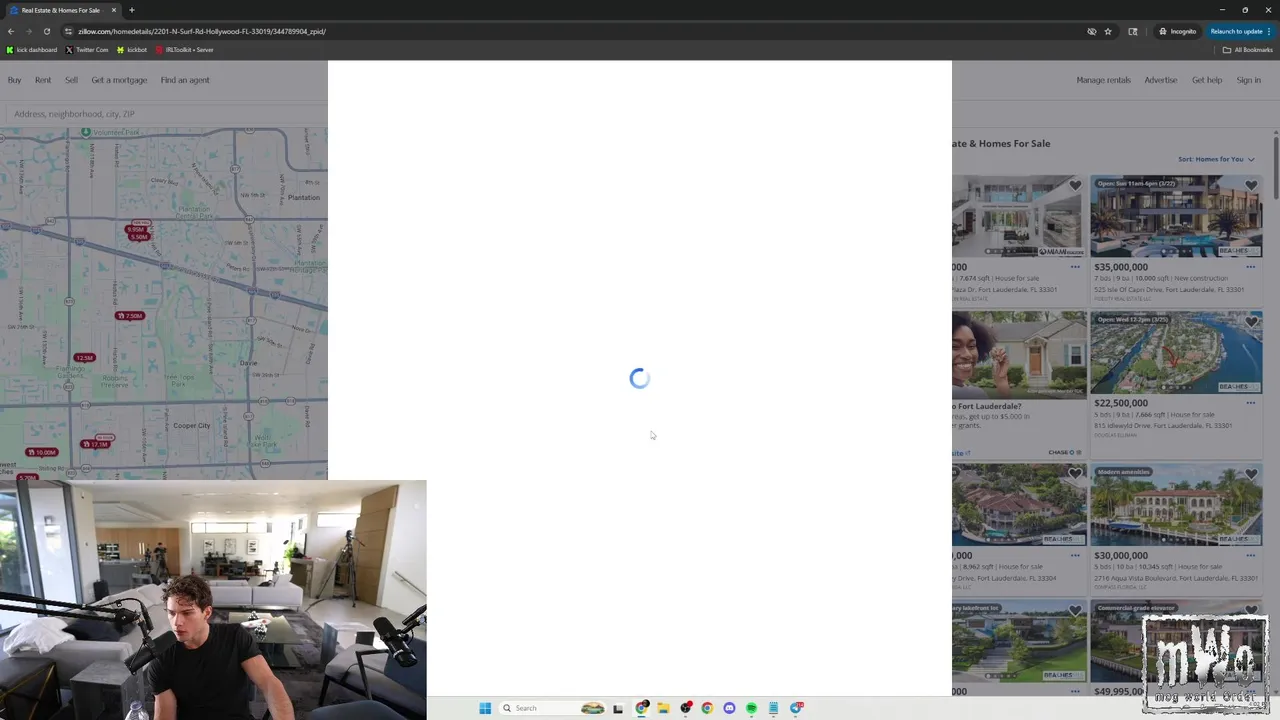
Task: Open the Incognito profile indicator
Action: coord(1178,31)
